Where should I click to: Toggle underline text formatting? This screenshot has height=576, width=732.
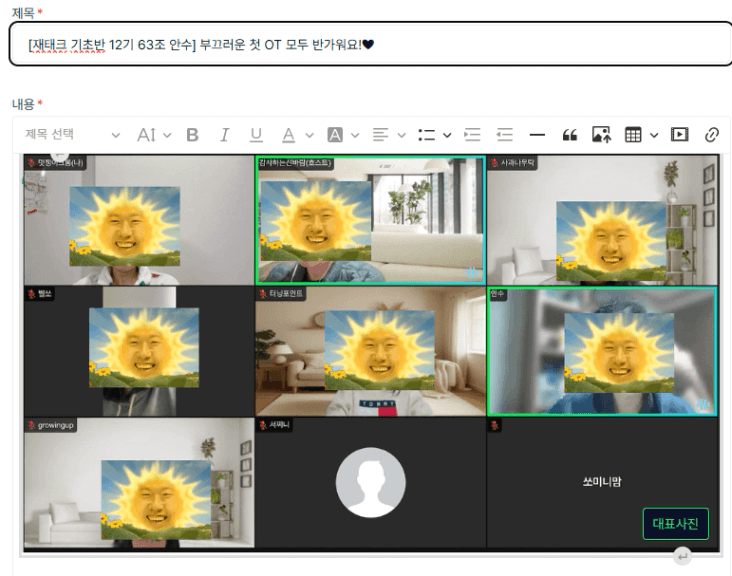[x=256, y=135]
